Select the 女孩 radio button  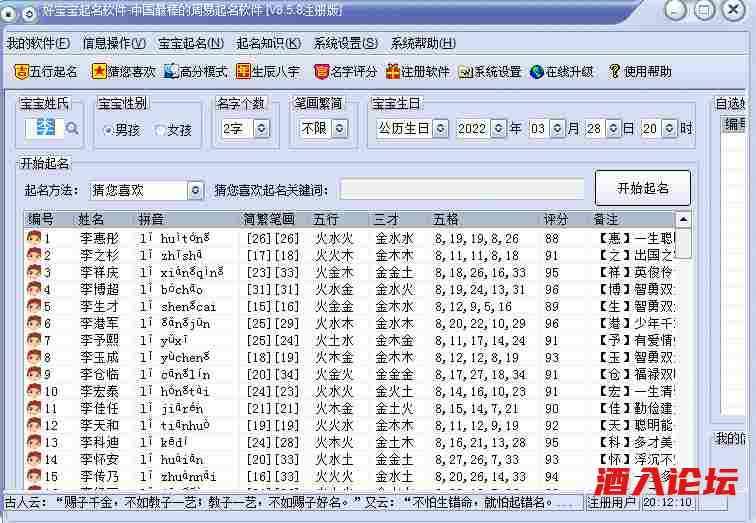160,130
